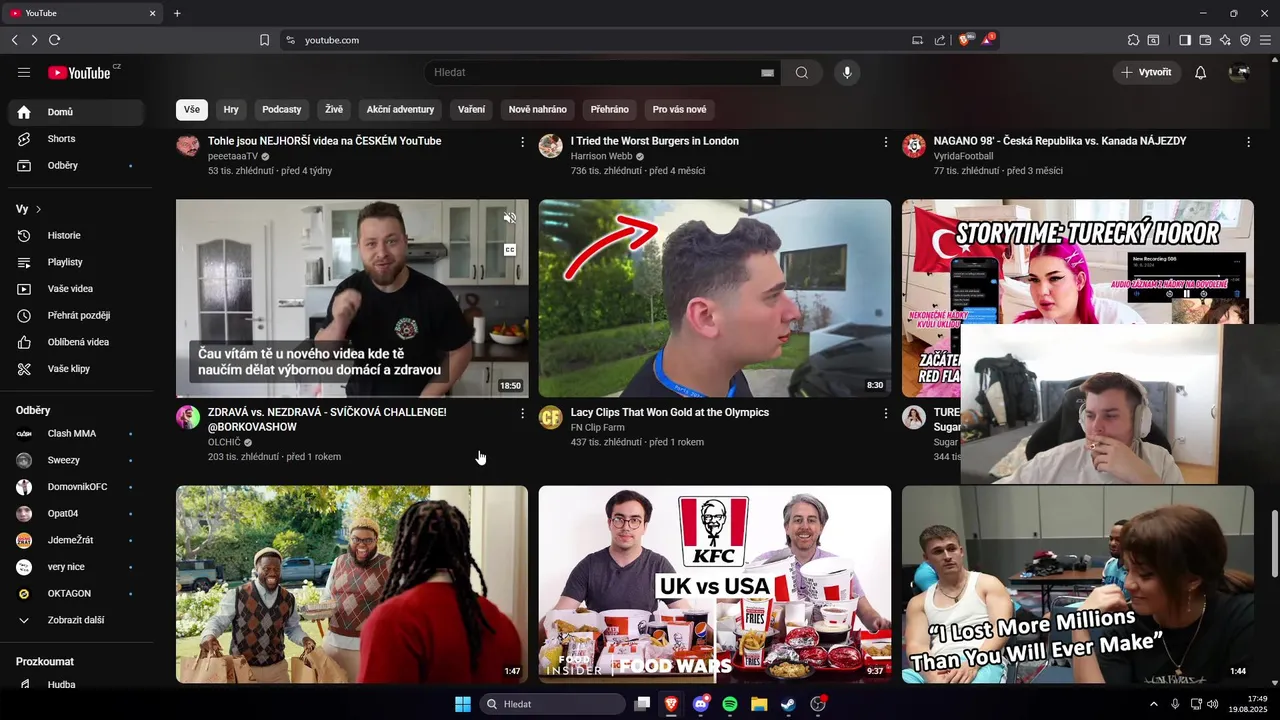Open Spotify from the taskbar
Image resolution: width=1280 pixels, height=720 pixels.
tap(730, 704)
